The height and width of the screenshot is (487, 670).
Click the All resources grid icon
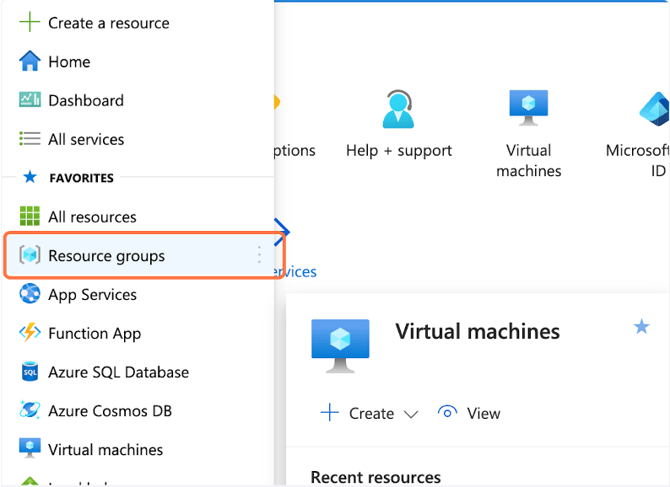(x=30, y=216)
